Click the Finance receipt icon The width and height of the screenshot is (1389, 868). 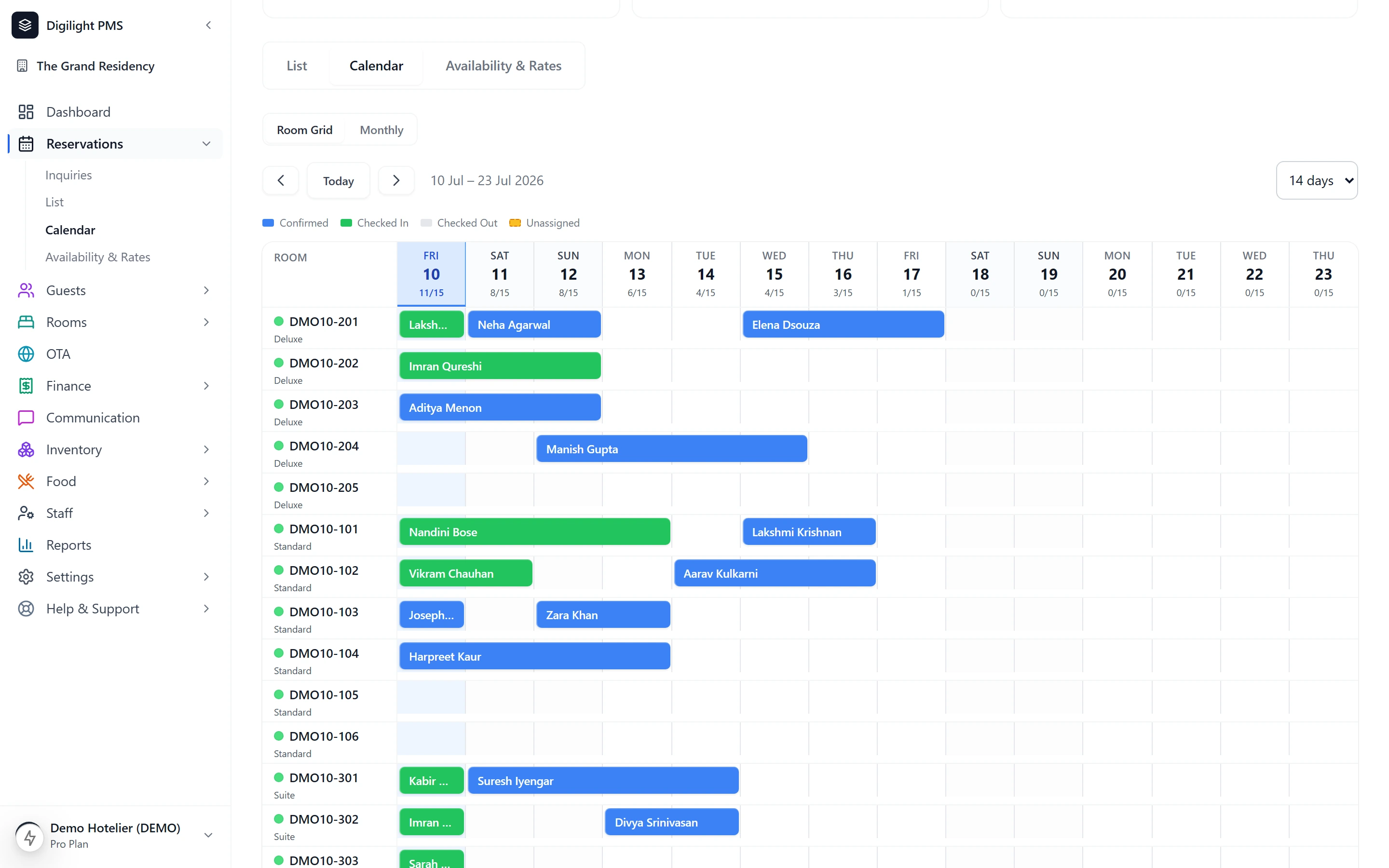point(26,386)
